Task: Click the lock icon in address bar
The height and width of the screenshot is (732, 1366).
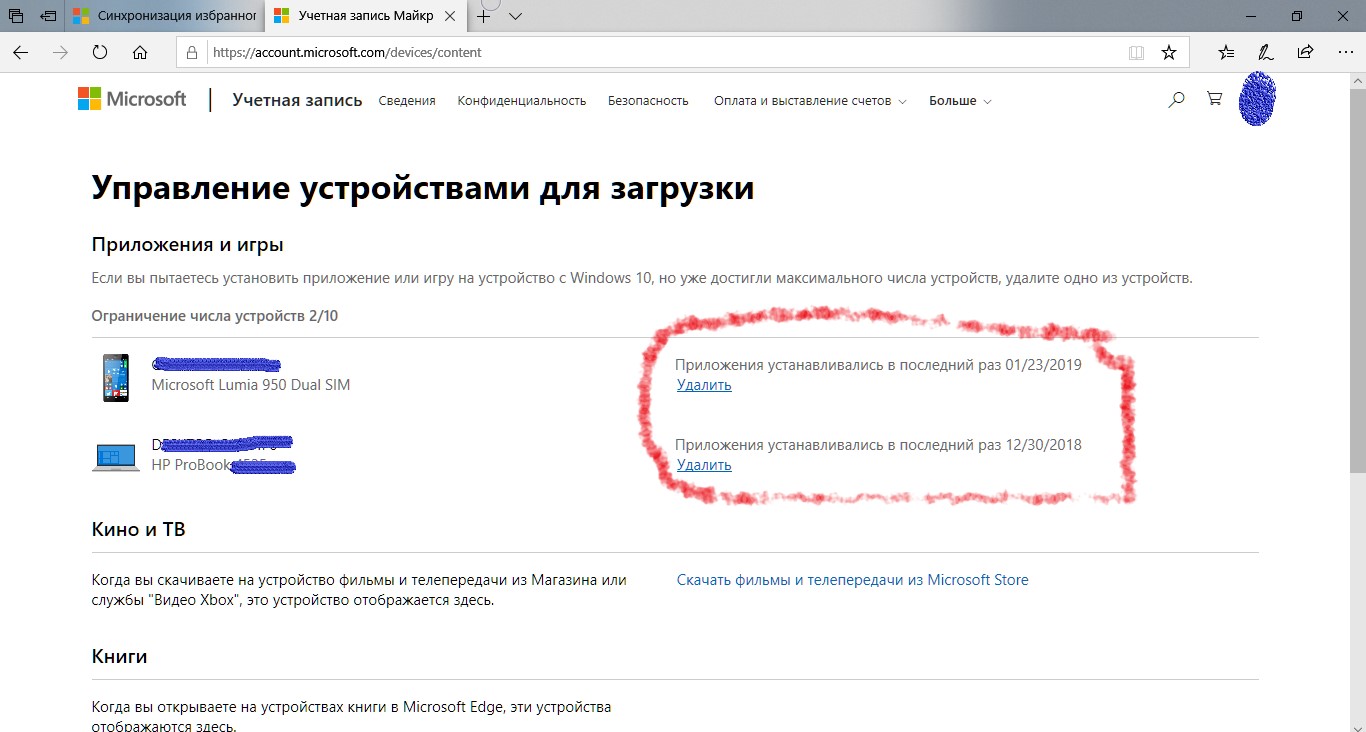Action: point(194,52)
